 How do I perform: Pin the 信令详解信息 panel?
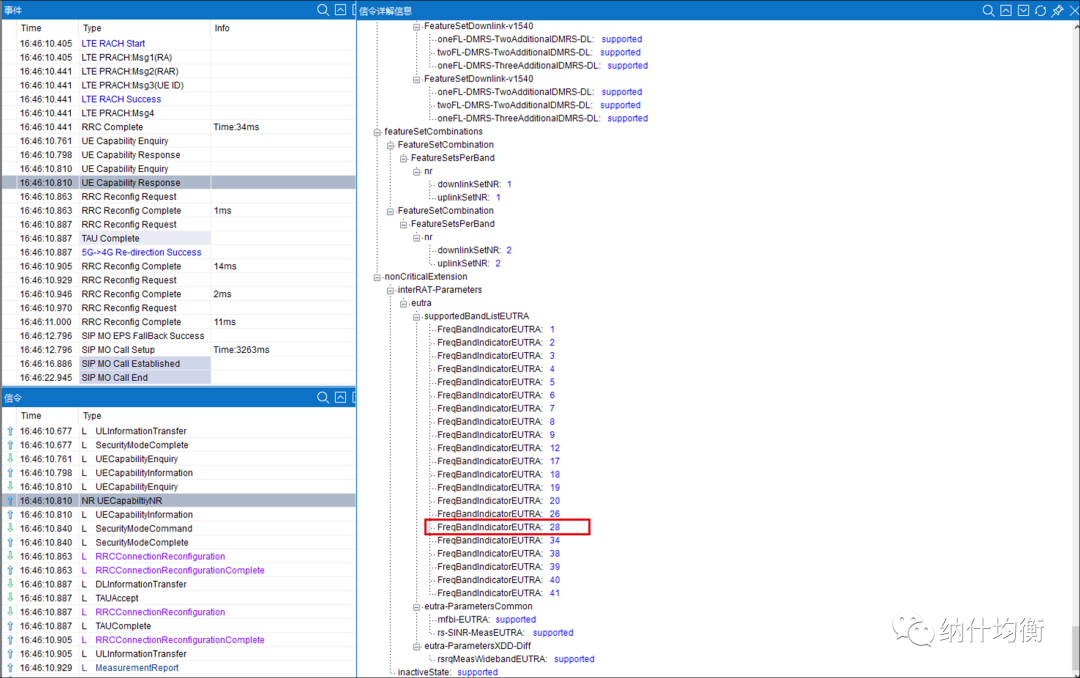[1058, 10]
